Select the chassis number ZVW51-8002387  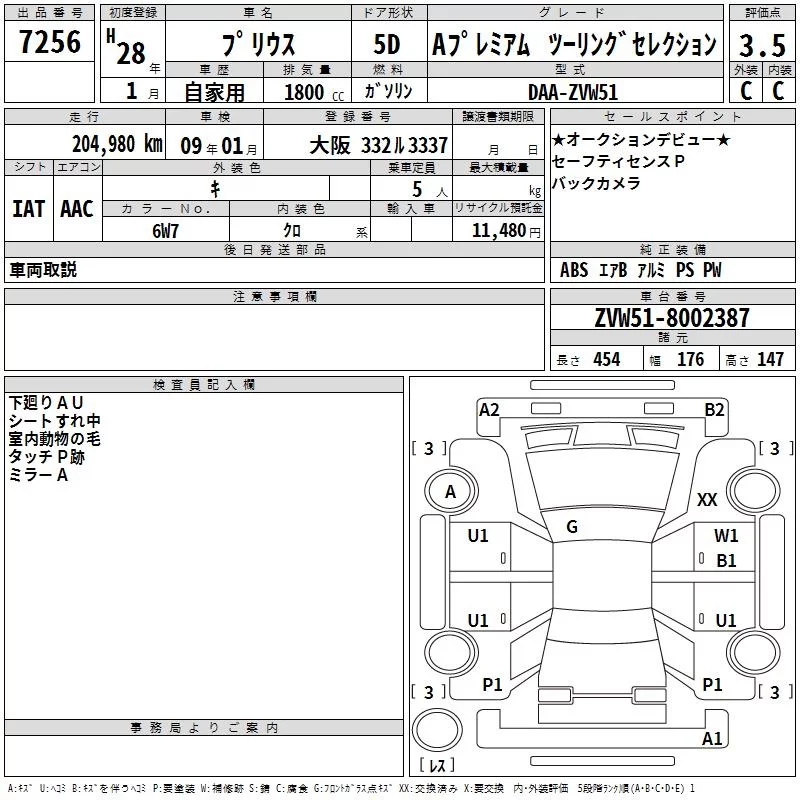click(x=672, y=318)
